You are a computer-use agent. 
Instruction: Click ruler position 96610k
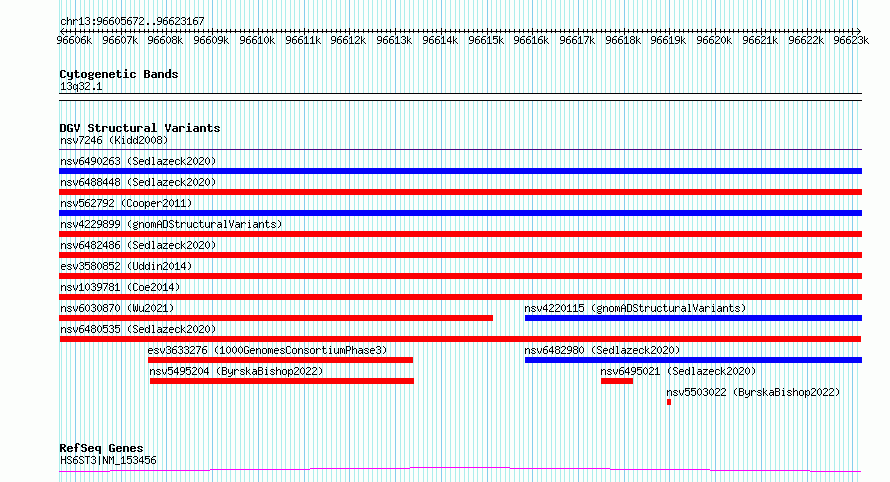point(257,40)
